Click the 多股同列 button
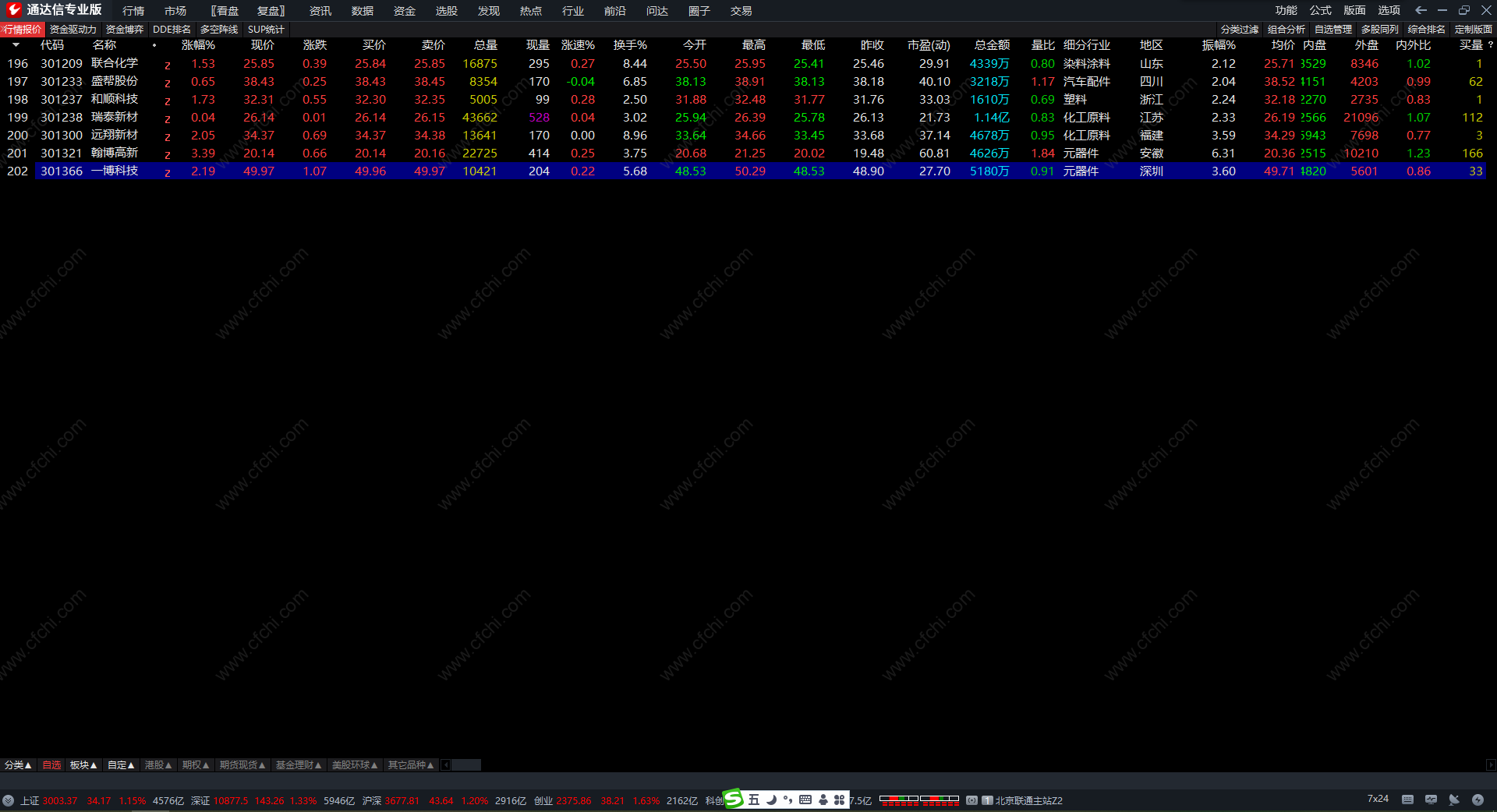This screenshot has width=1497, height=812. [x=1380, y=30]
